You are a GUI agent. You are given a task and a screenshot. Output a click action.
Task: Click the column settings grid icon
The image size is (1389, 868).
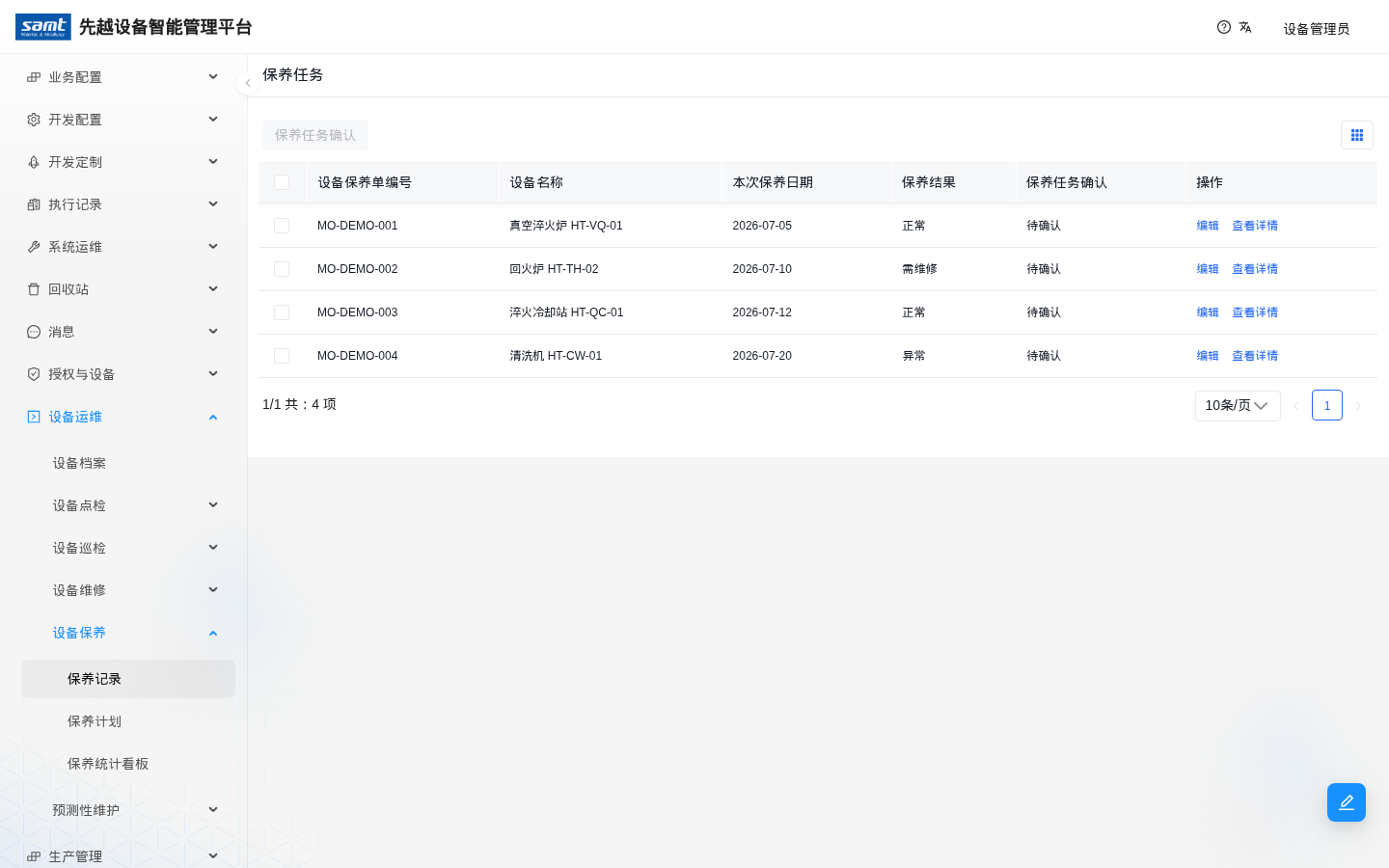(1357, 135)
